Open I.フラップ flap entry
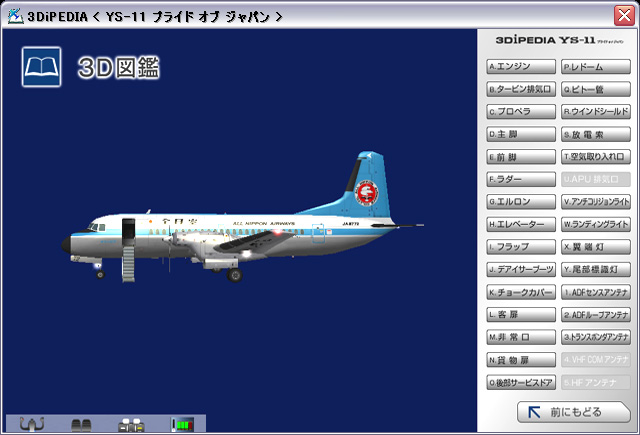Viewport: 640px width, 435px height. pos(521,247)
